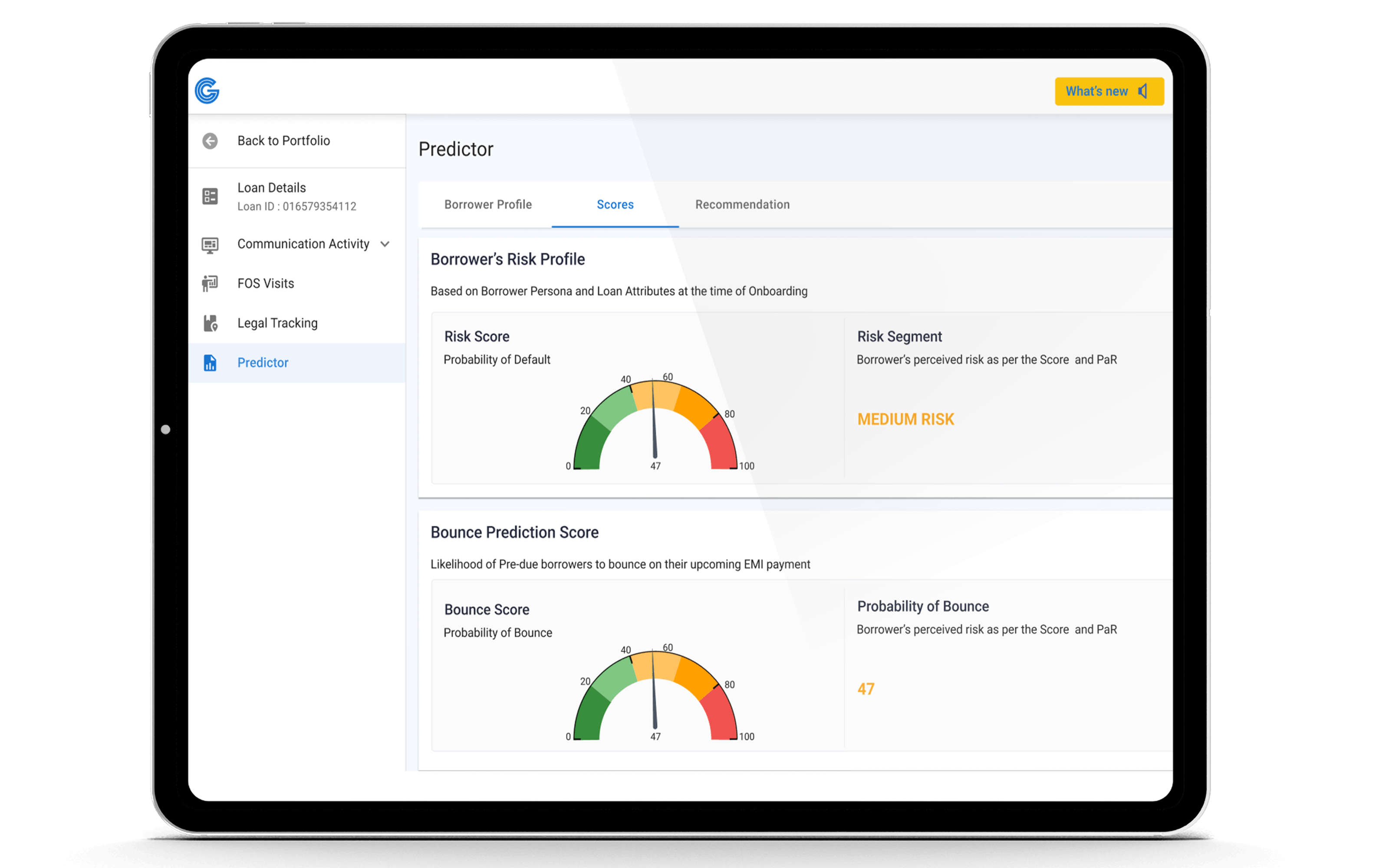Viewport: 1389px width, 868px height.
Task: Click the blue G logo icon
Action: (207, 91)
